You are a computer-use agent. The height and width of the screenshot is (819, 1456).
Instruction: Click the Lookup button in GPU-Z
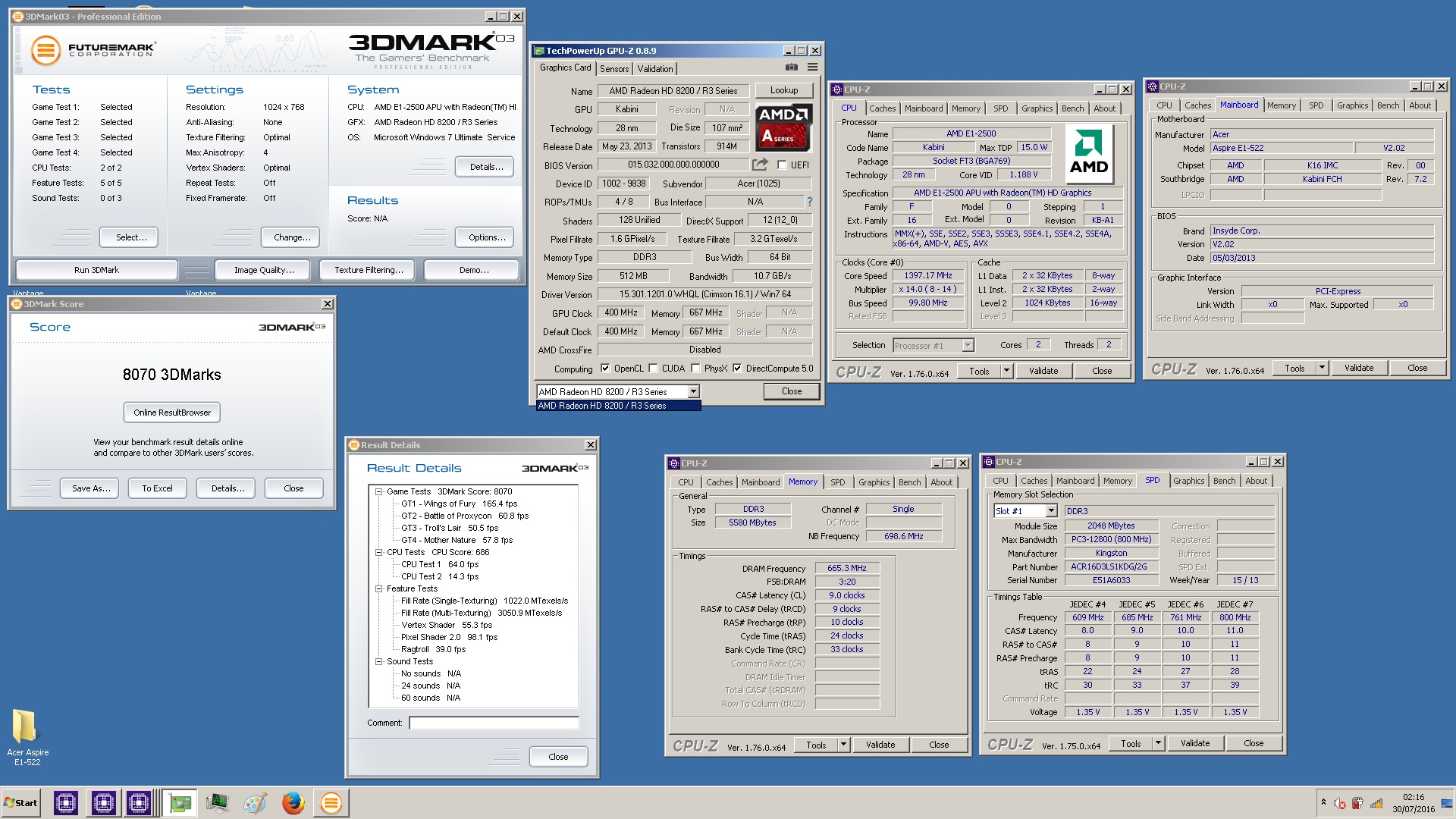784,90
